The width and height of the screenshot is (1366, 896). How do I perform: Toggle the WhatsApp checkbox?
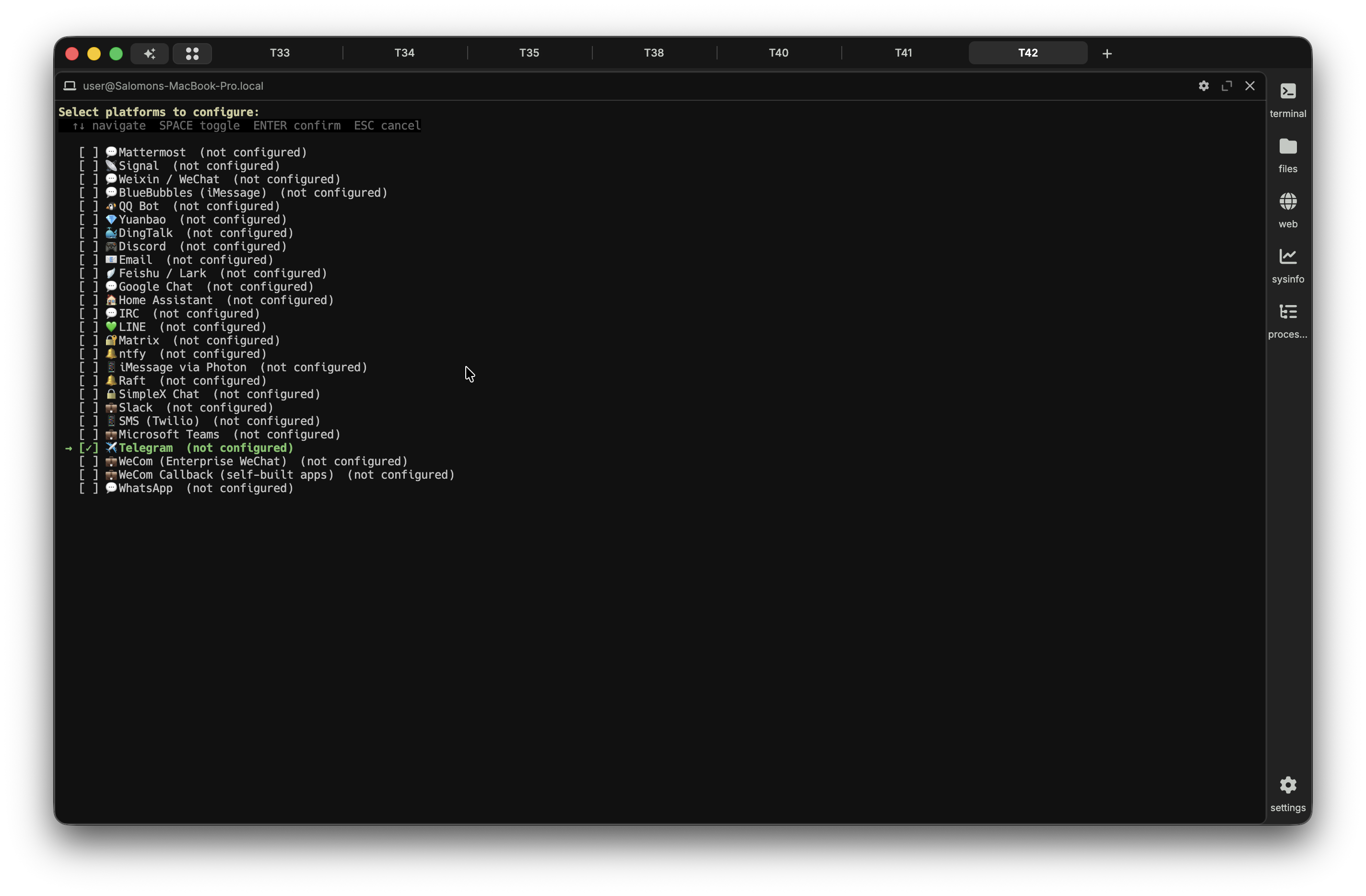(88, 488)
